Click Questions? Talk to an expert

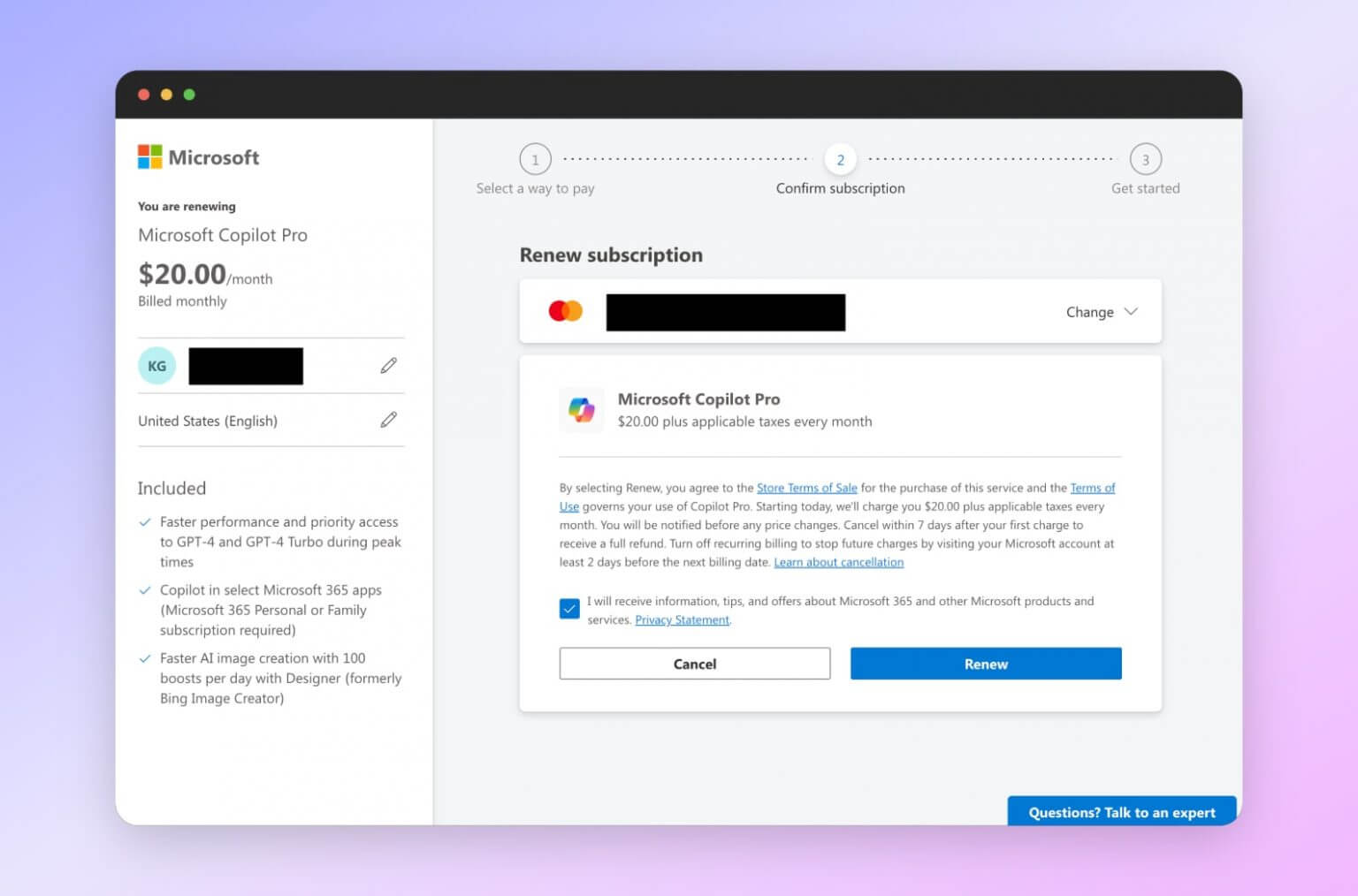click(1122, 812)
